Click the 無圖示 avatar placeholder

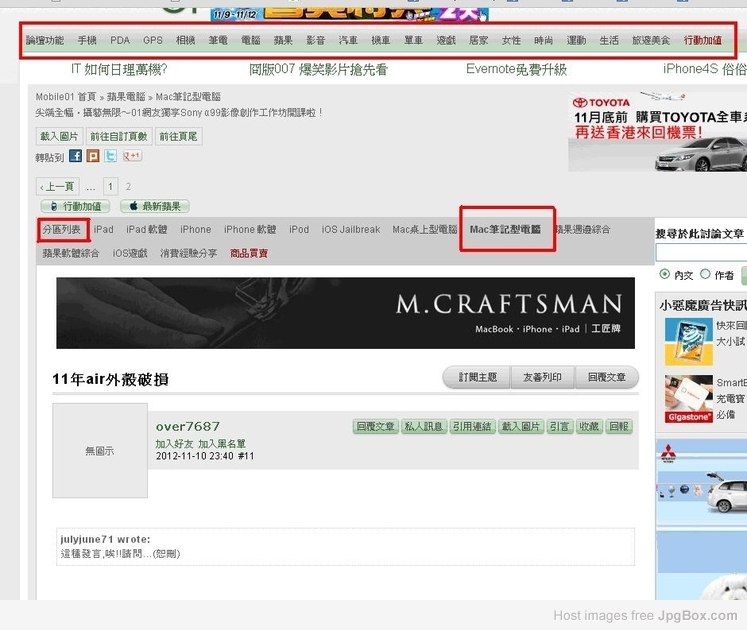[x=99, y=451]
